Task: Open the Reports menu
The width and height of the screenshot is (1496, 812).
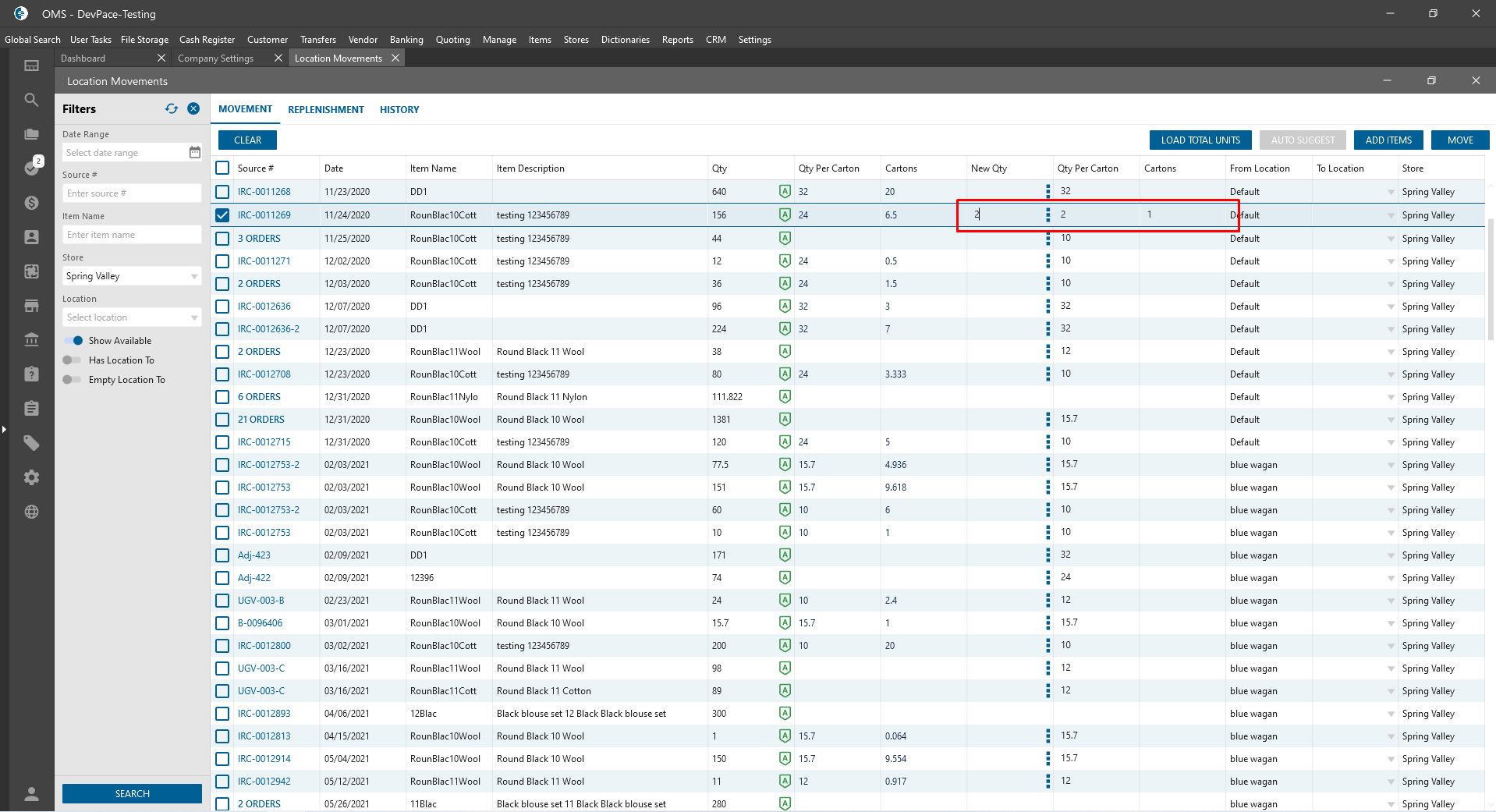Action: (677, 40)
